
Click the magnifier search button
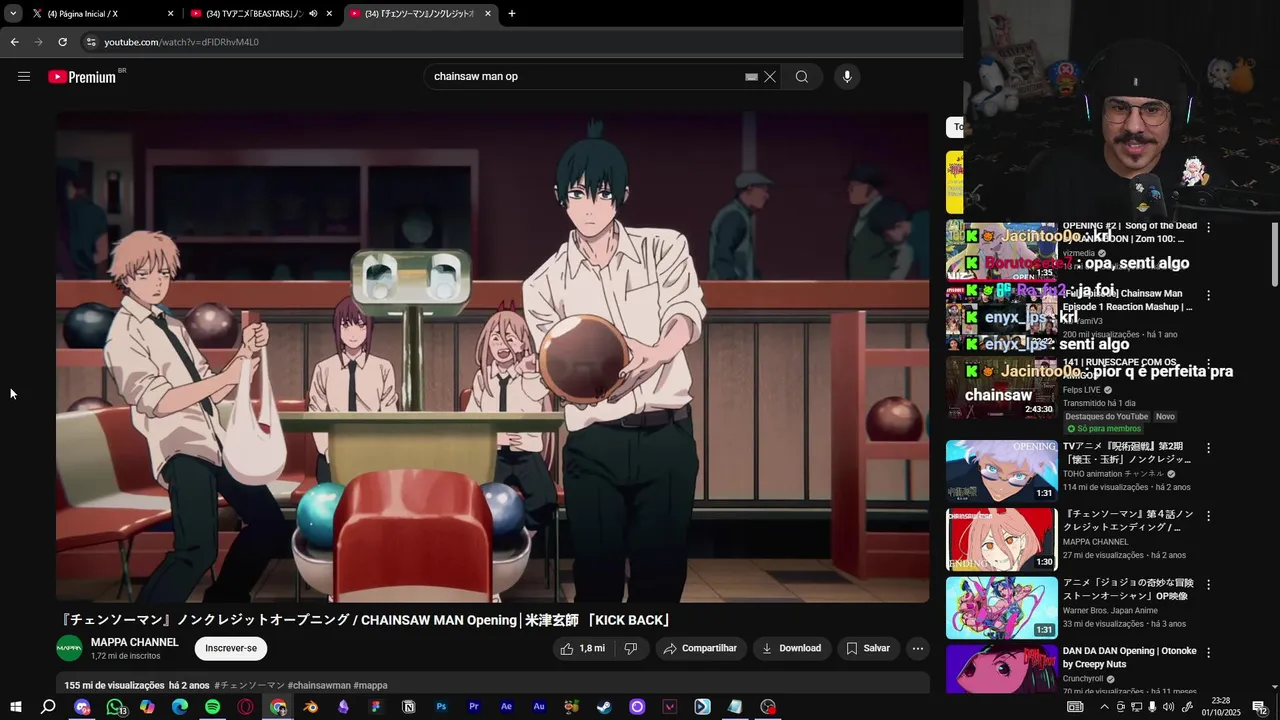pos(801,77)
